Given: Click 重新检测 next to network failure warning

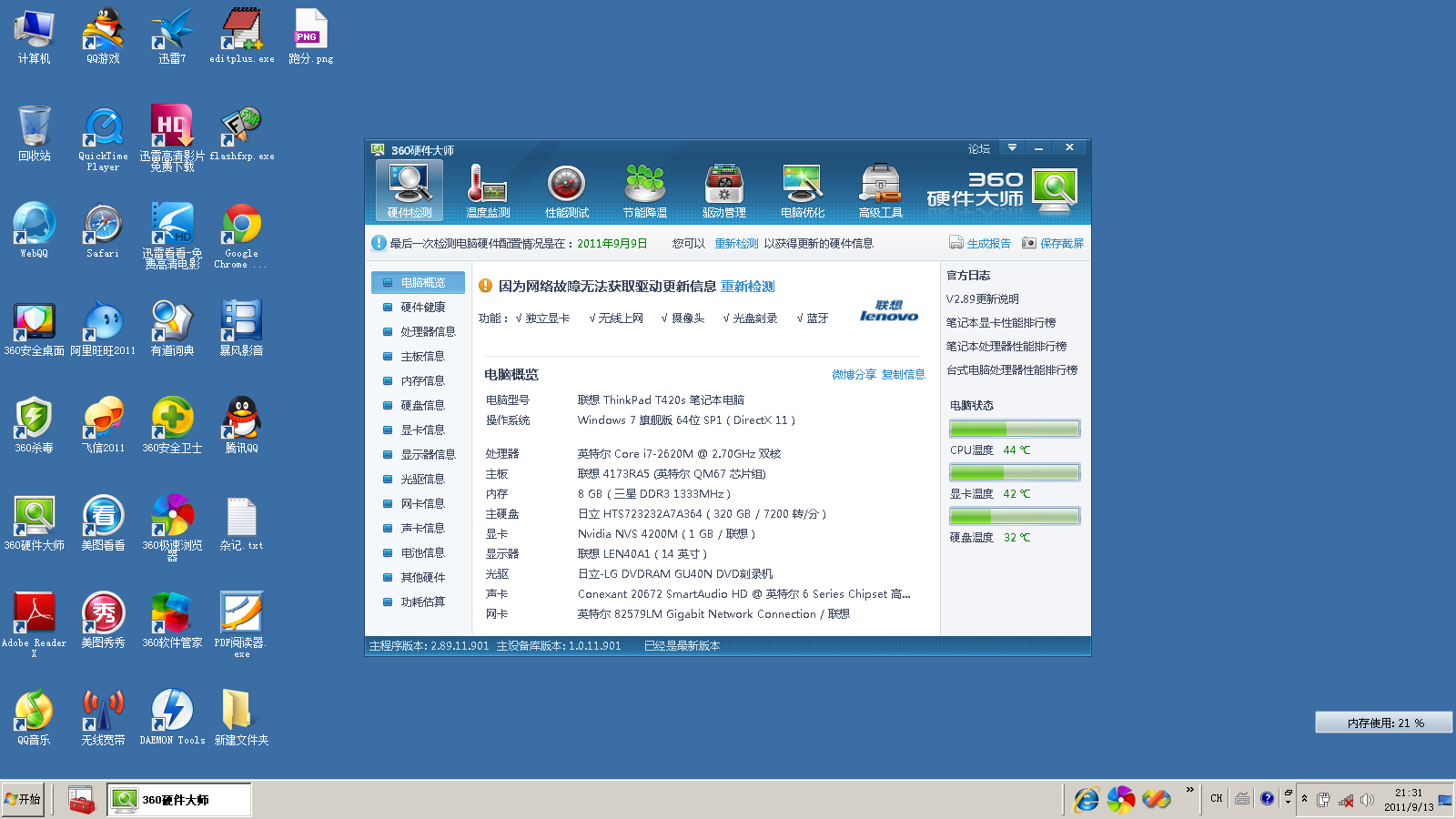Looking at the screenshot, I should [x=748, y=287].
